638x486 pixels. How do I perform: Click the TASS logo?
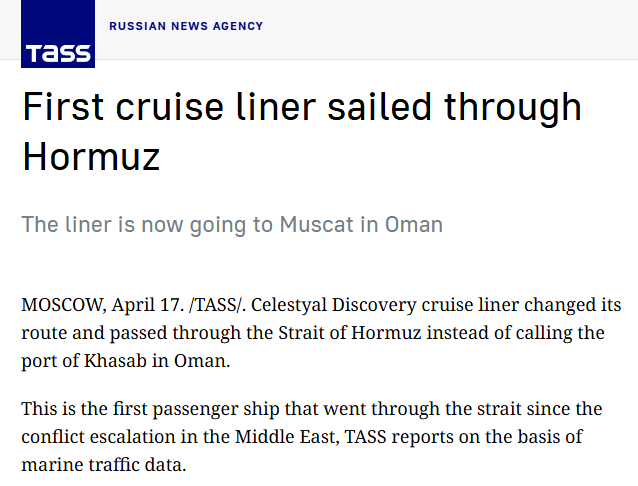point(58,34)
